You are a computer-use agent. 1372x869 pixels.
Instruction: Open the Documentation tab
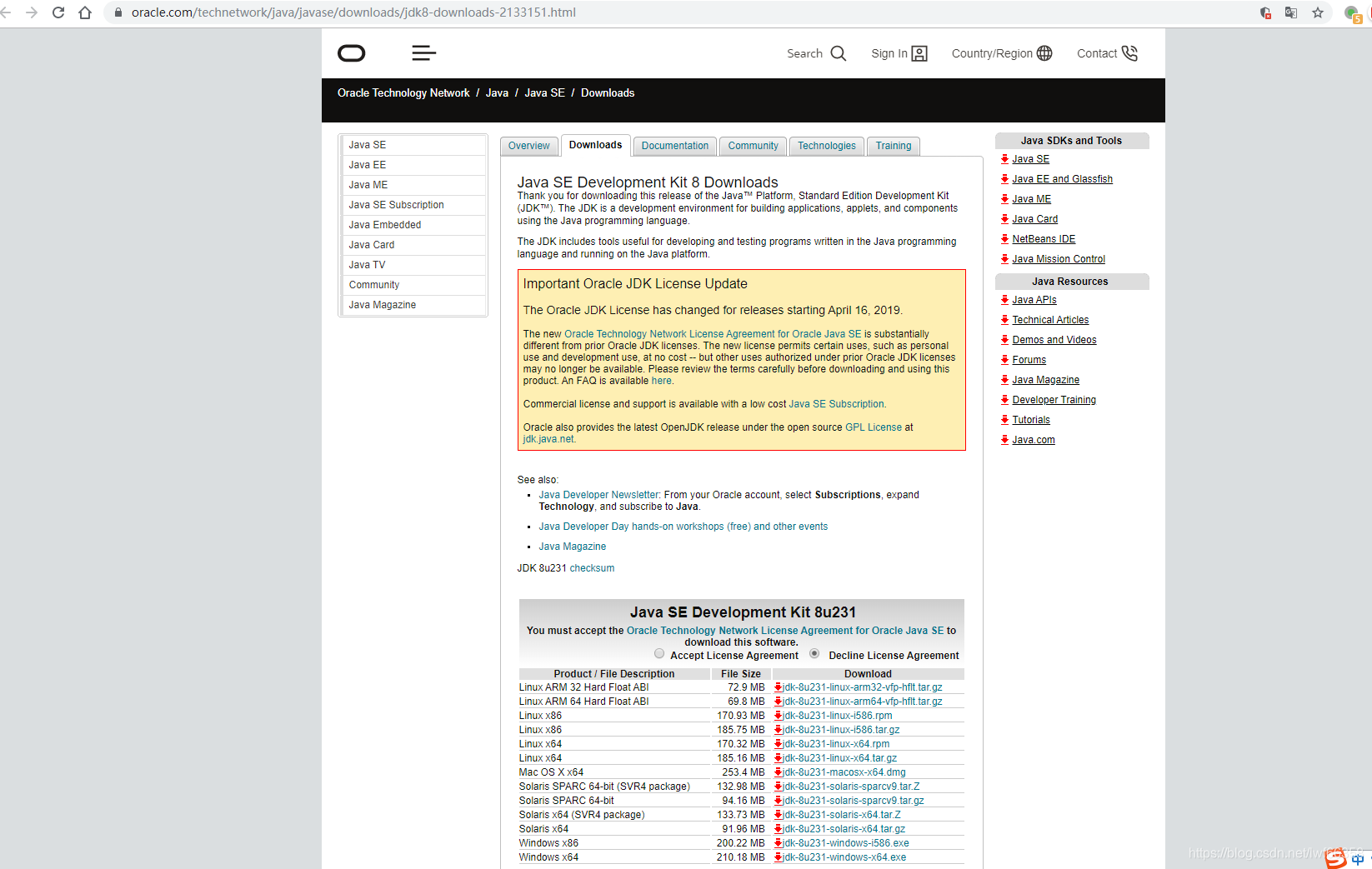click(x=675, y=146)
